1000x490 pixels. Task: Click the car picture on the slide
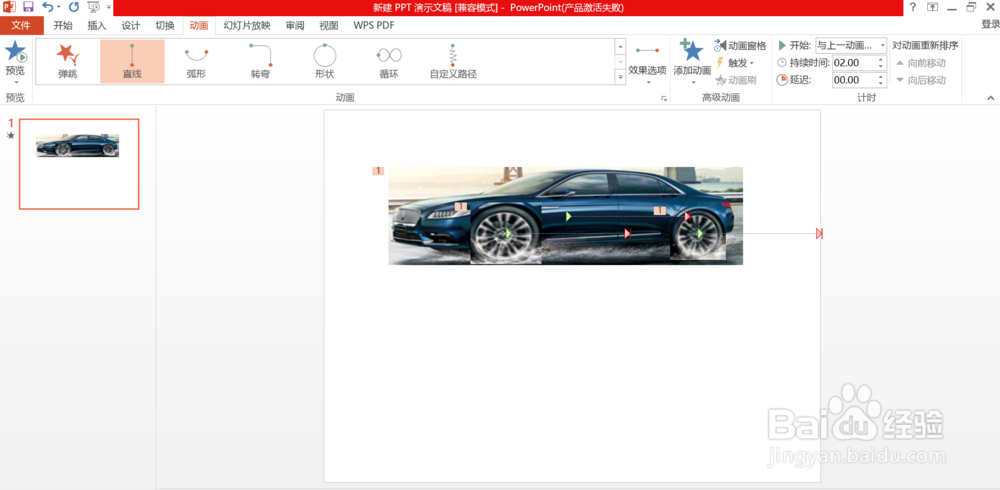point(566,216)
